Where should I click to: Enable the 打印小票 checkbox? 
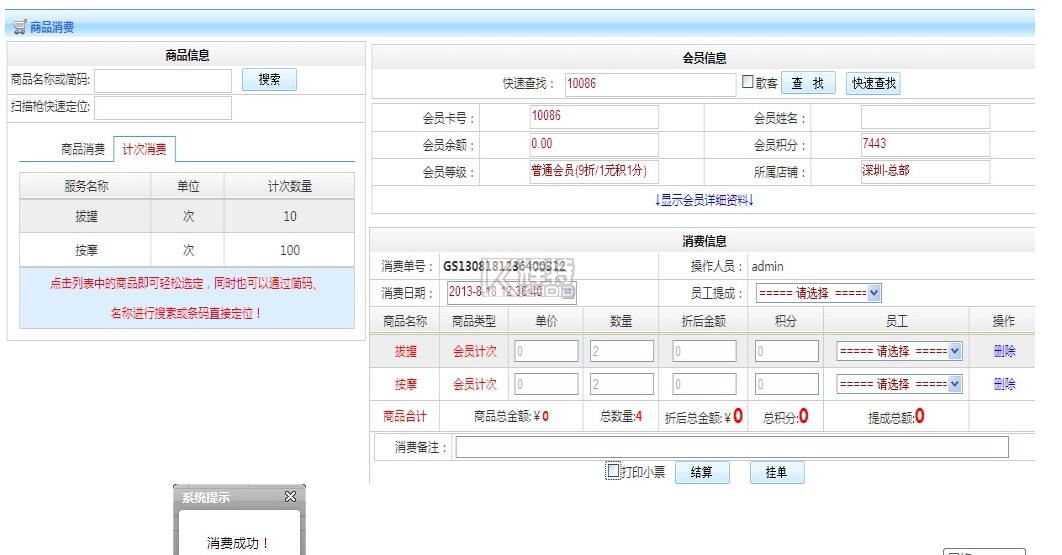point(614,471)
